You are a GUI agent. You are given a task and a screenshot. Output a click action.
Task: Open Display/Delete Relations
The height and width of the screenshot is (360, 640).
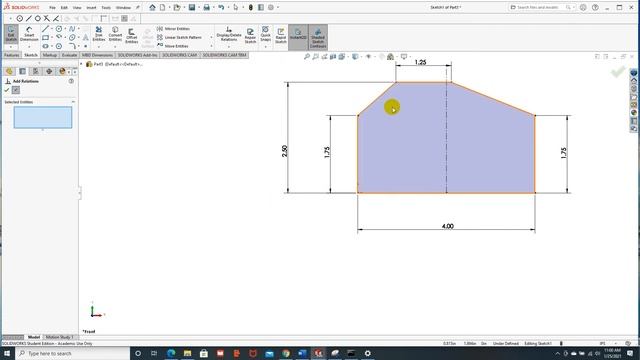(x=229, y=34)
